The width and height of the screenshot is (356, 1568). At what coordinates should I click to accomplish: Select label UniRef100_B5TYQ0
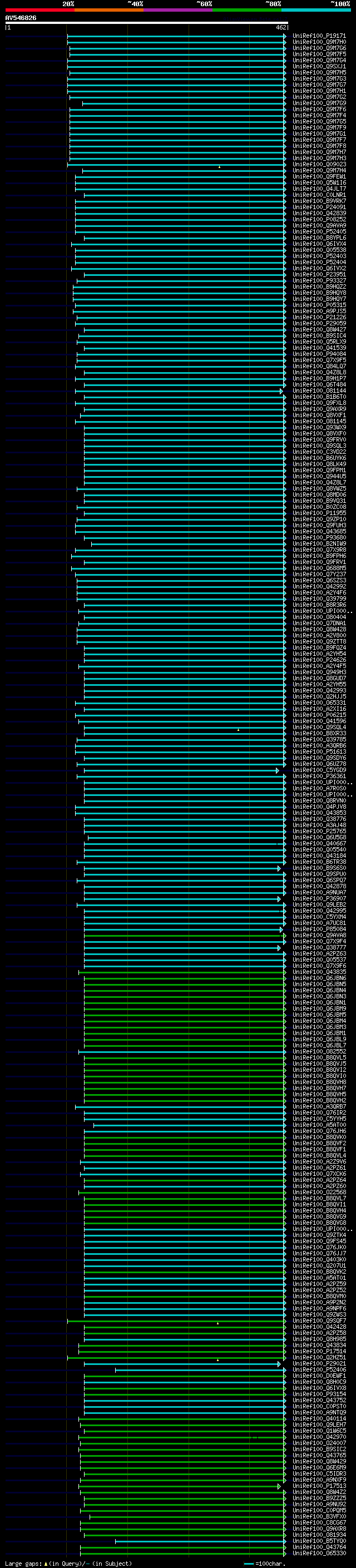[x=319, y=1541]
